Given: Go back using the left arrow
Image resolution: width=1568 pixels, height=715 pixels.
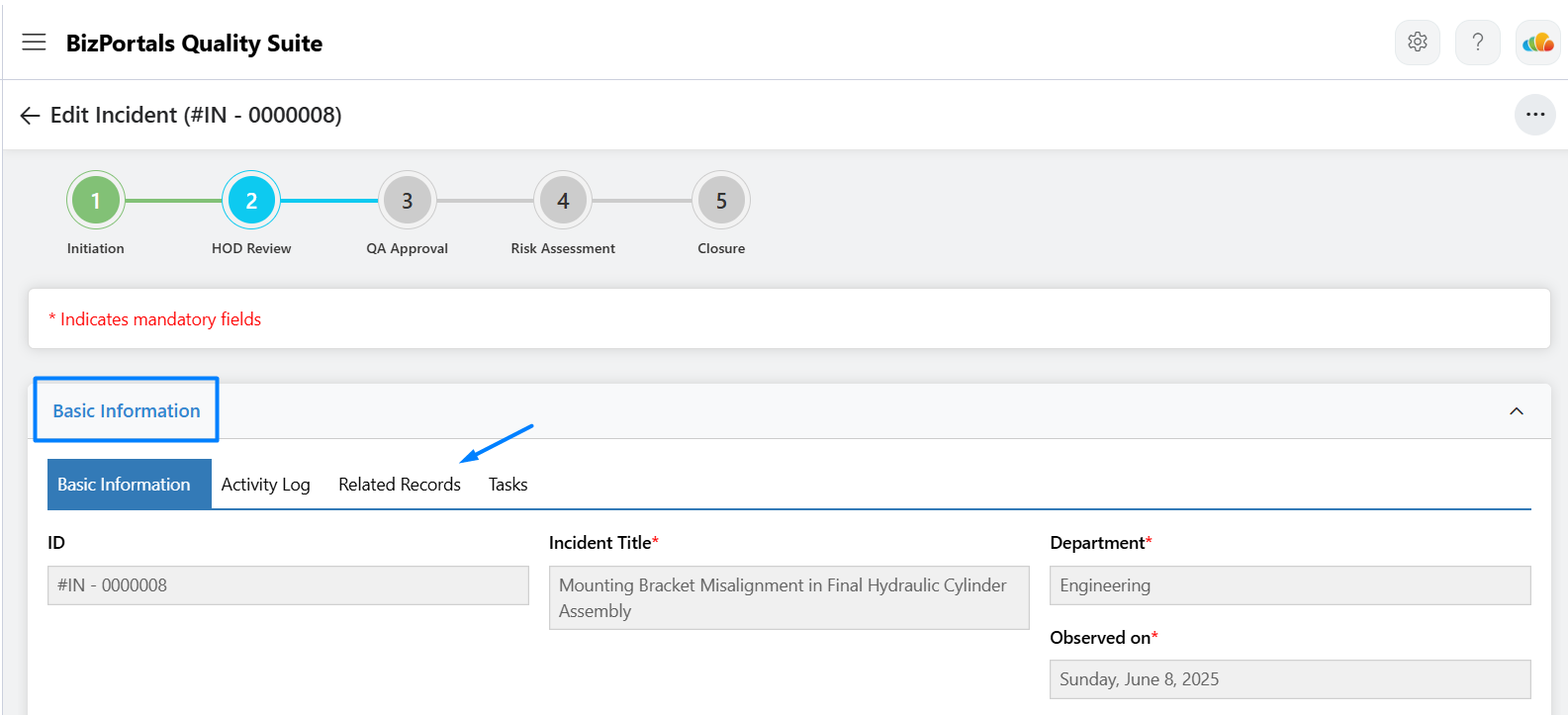Looking at the screenshot, I should (x=30, y=115).
